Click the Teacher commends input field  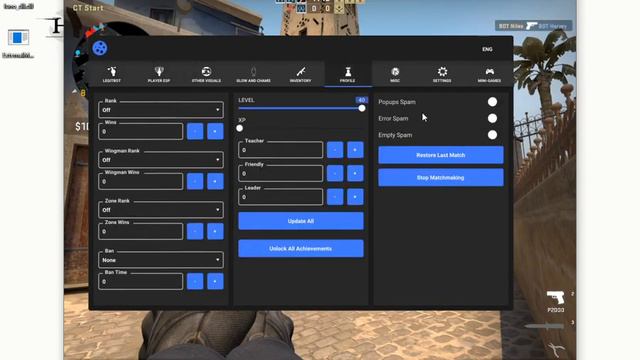(x=280, y=150)
